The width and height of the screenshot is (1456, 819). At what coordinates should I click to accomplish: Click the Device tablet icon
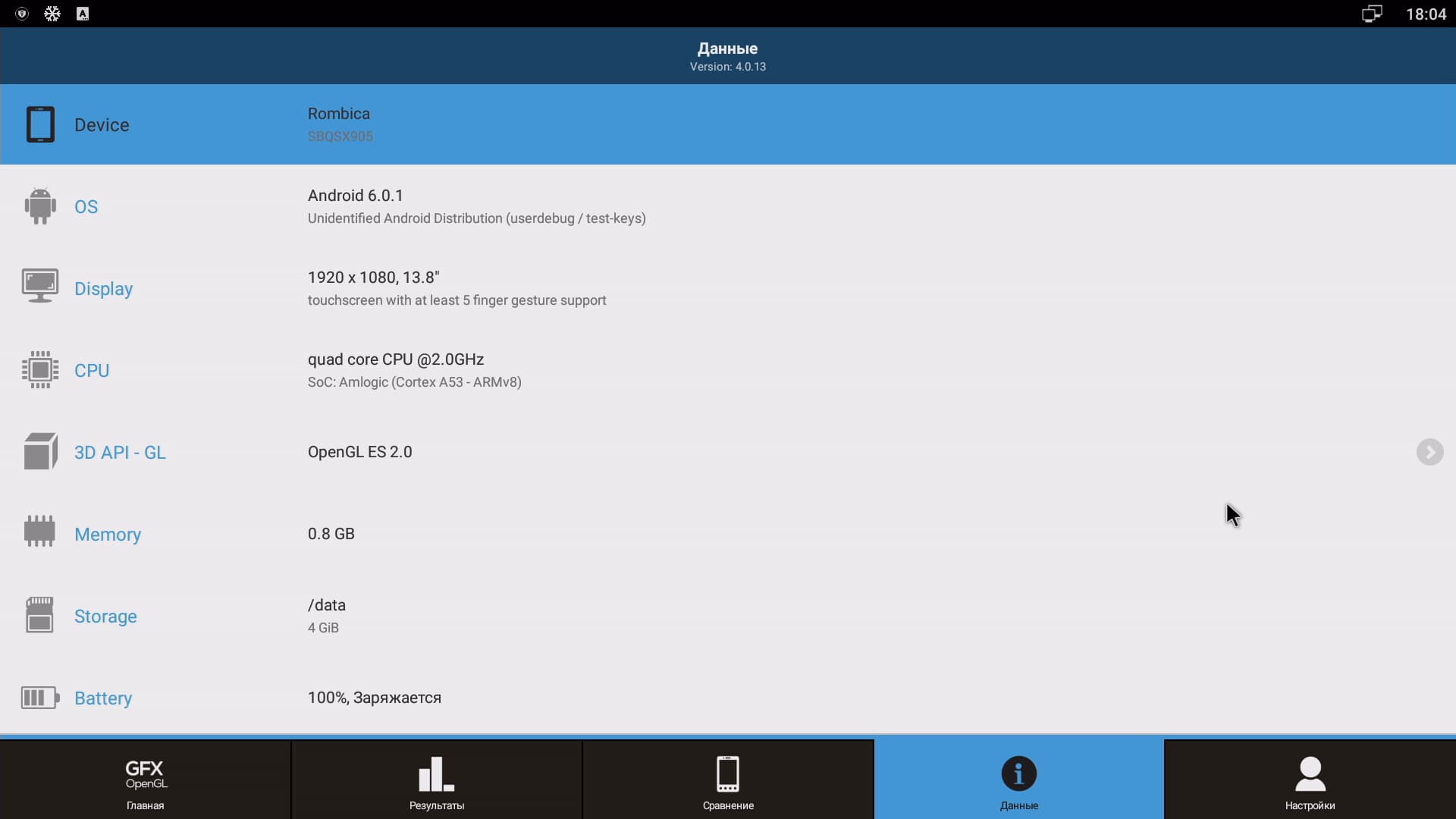pos(40,124)
